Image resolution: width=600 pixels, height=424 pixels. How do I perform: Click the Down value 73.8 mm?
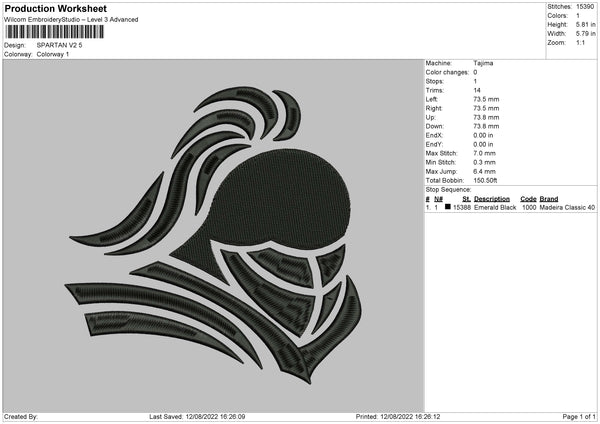click(486, 126)
